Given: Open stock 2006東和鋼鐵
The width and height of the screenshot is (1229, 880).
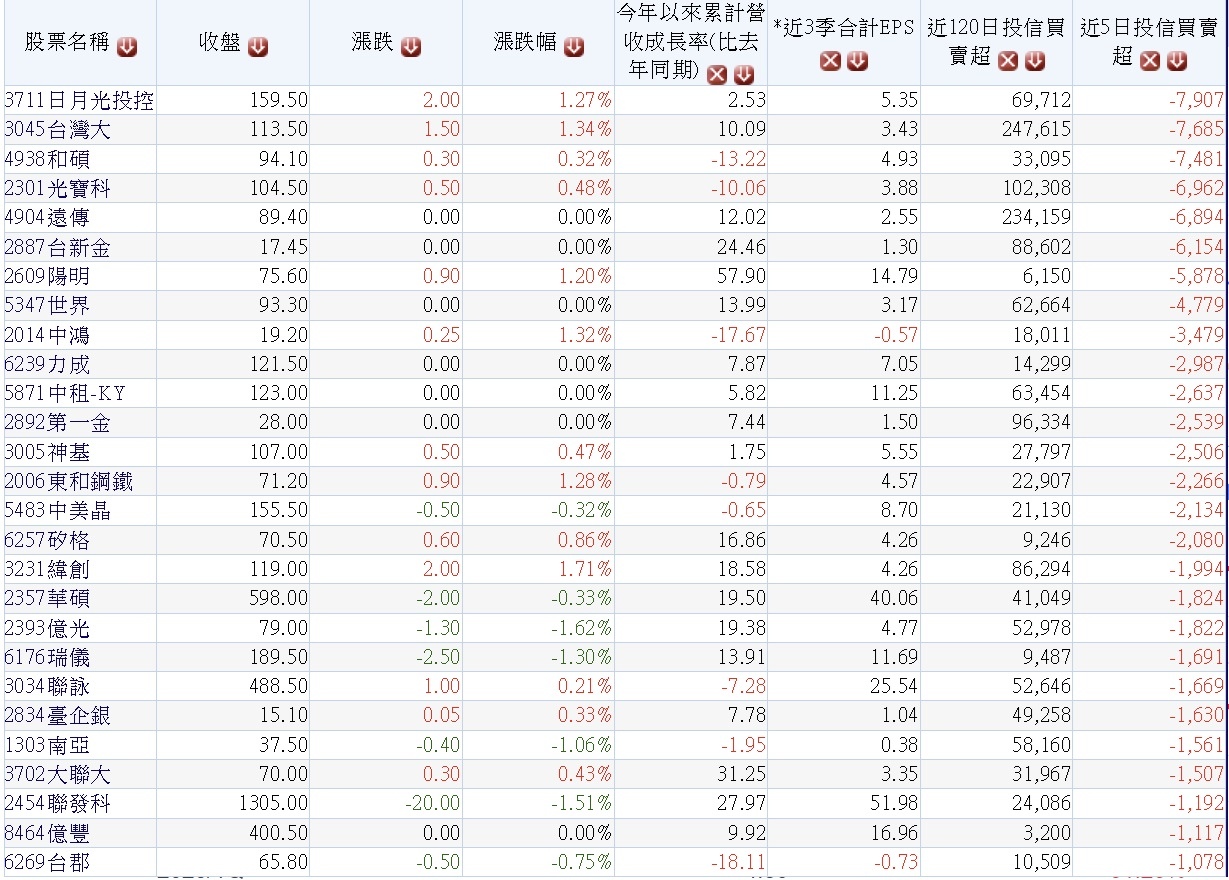Looking at the screenshot, I should [68, 481].
